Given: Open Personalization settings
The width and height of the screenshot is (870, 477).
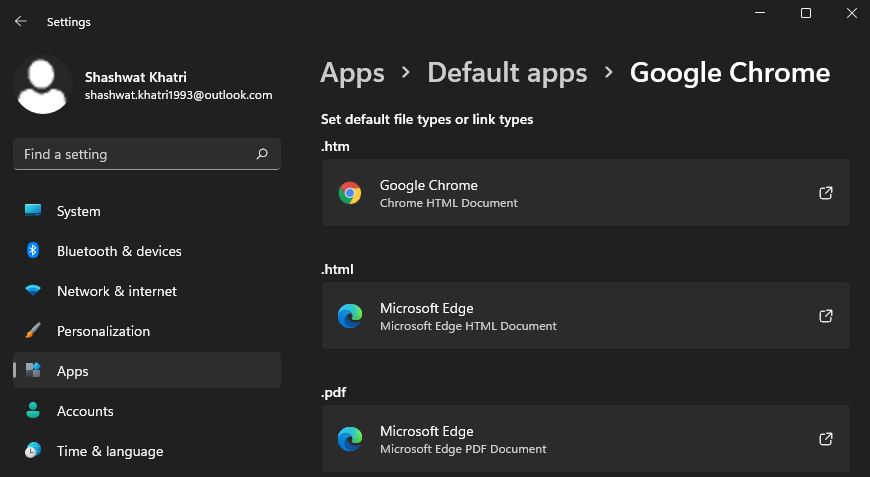Looking at the screenshot, I should point(103,331).
